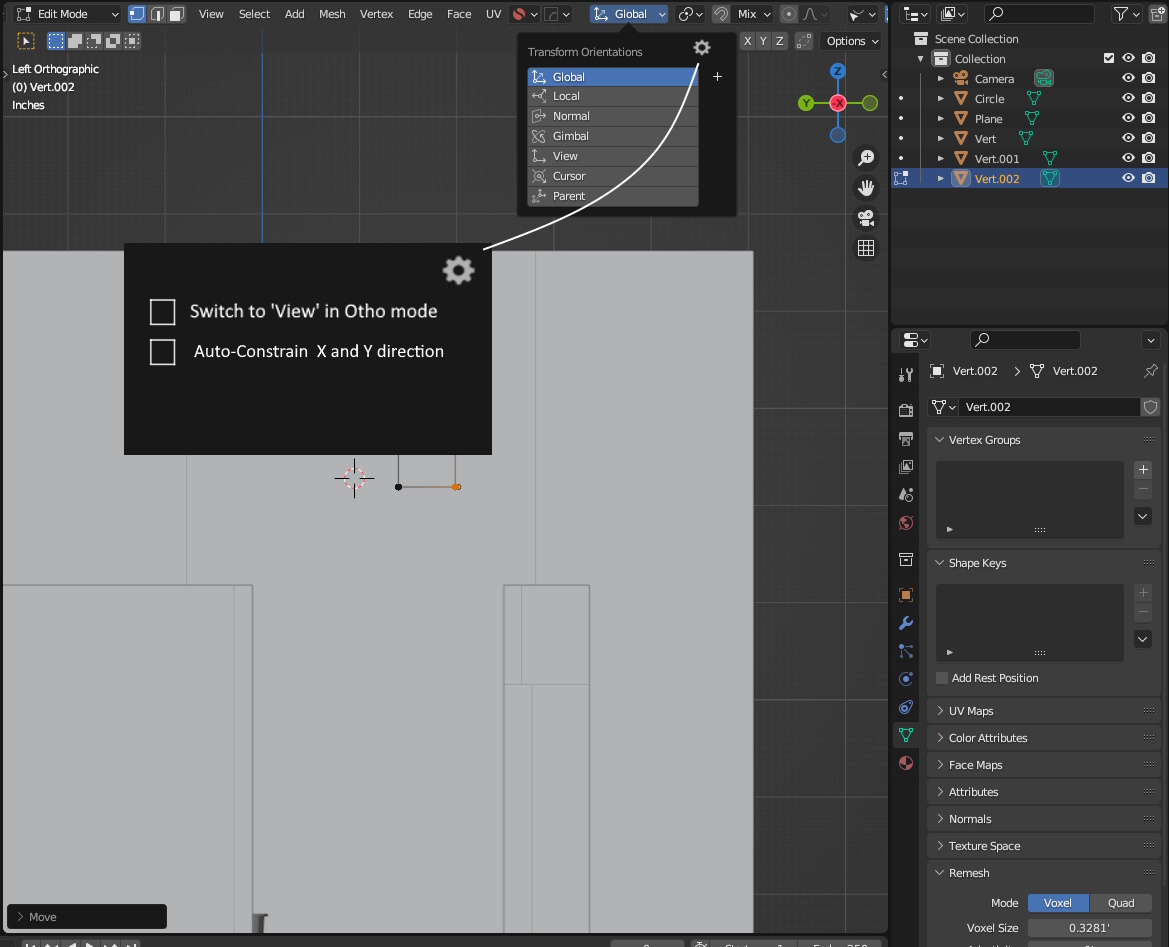1169x947 pixels.
Task: Click the hand pan view icon
Action: (866, 188)
